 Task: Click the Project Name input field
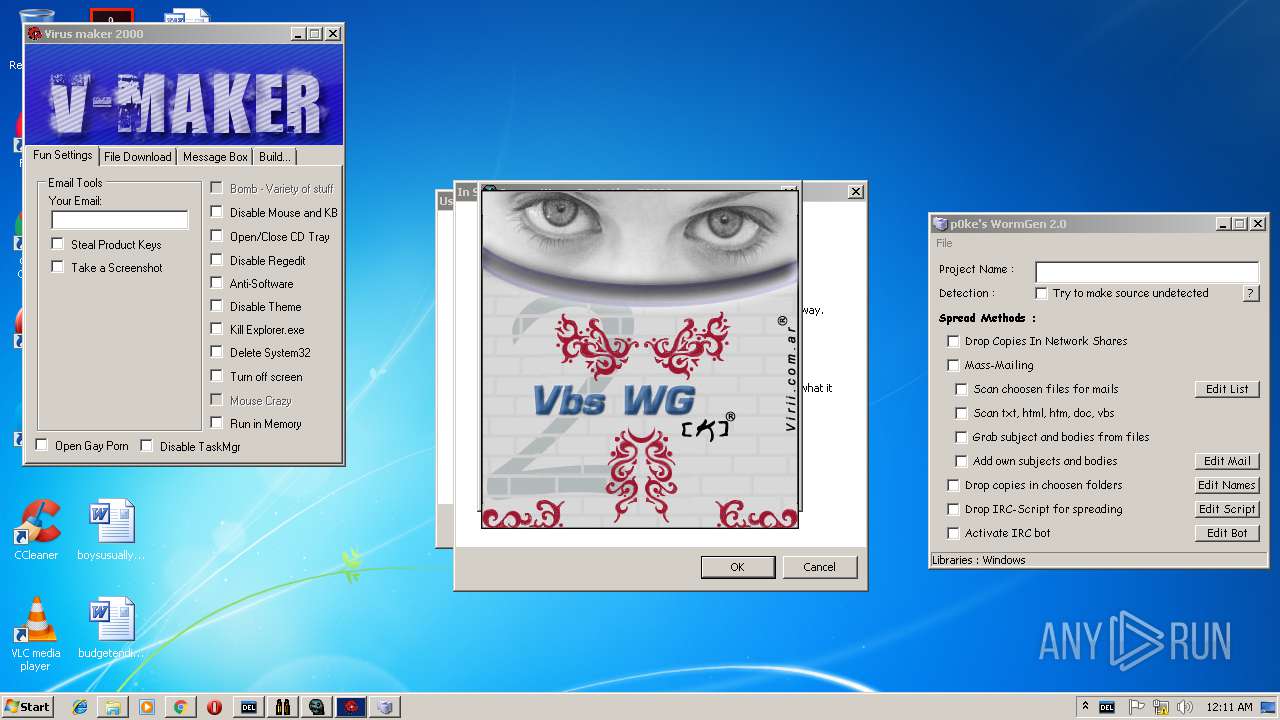tap(1146, 272)
